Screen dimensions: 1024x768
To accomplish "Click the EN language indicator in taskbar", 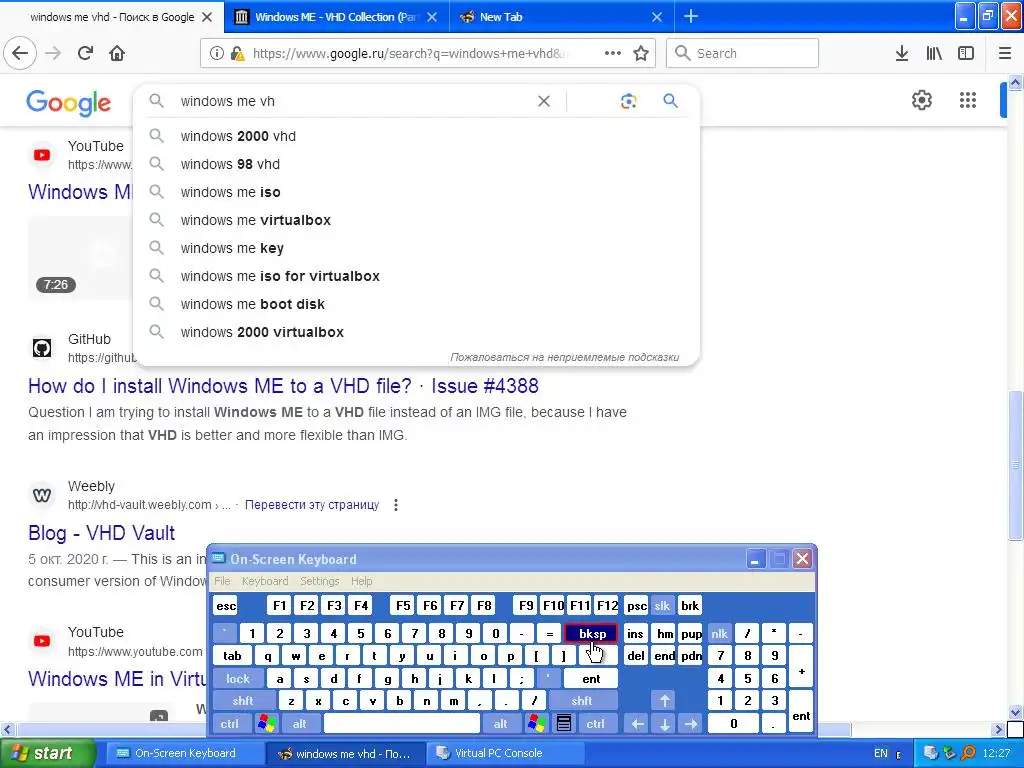I will [x=880, y=753].
